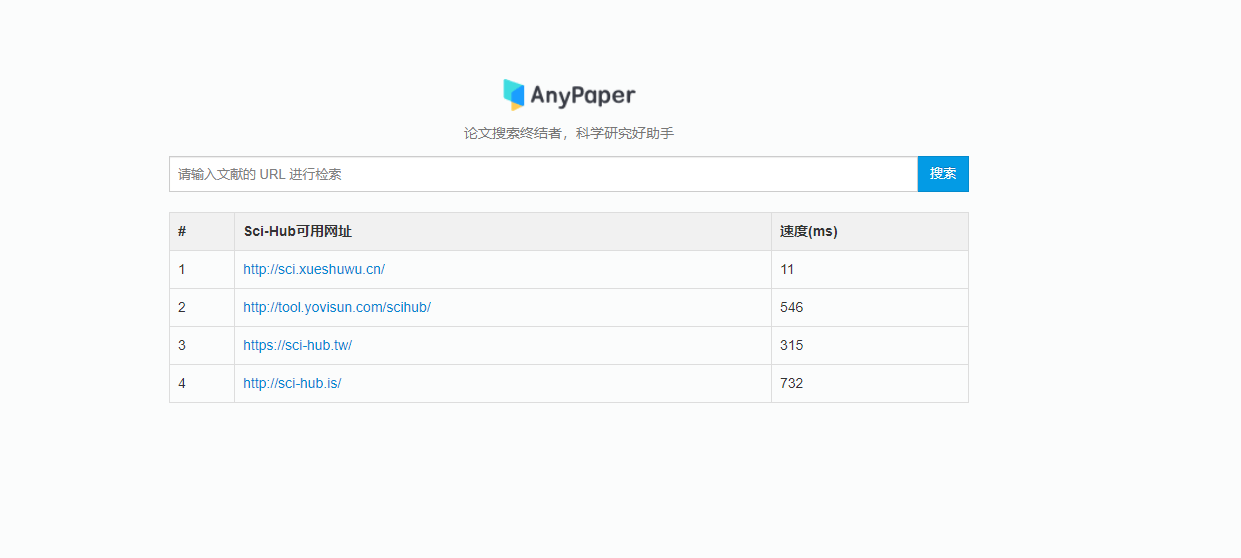Click the 'Sci-Hub可用网址' column header
The width and height of the screenshot is (1241, 558).
[503, 232]
